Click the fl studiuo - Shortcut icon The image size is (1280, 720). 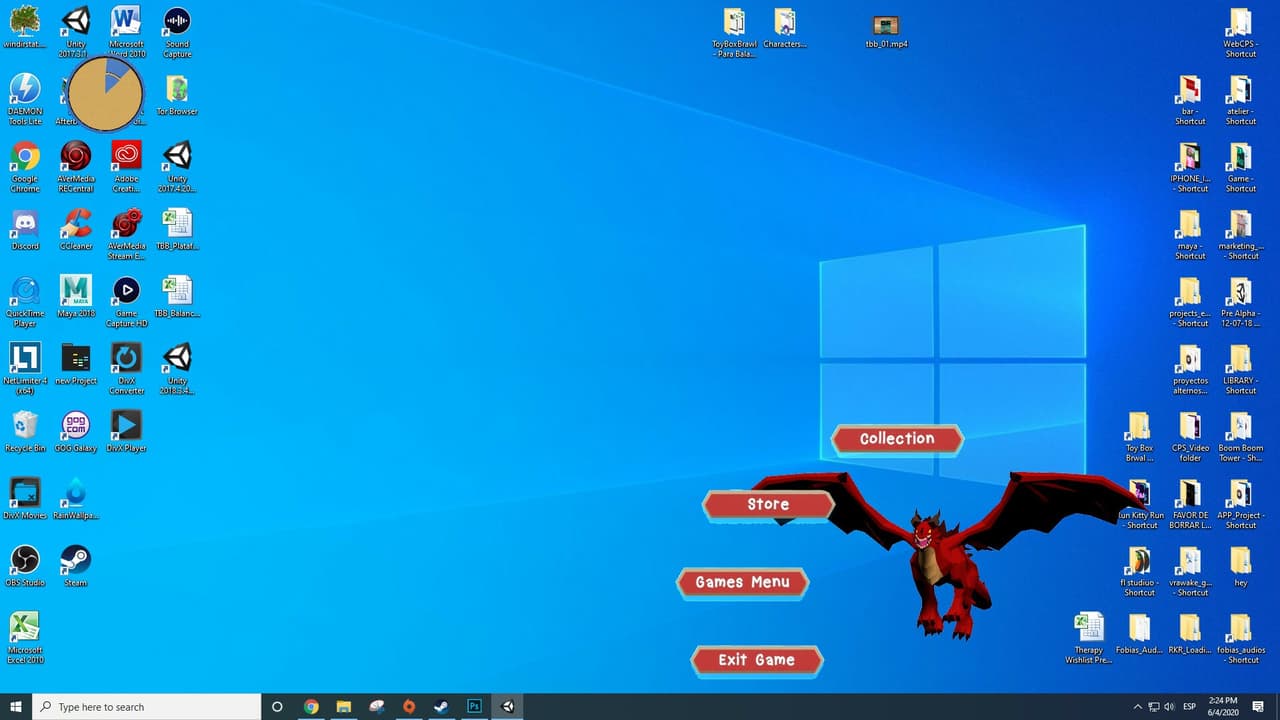click(1139, 571)
